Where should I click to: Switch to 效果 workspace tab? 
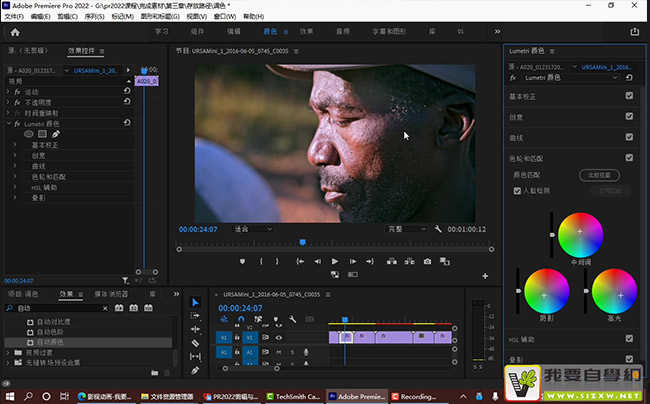tap(306, 31)
